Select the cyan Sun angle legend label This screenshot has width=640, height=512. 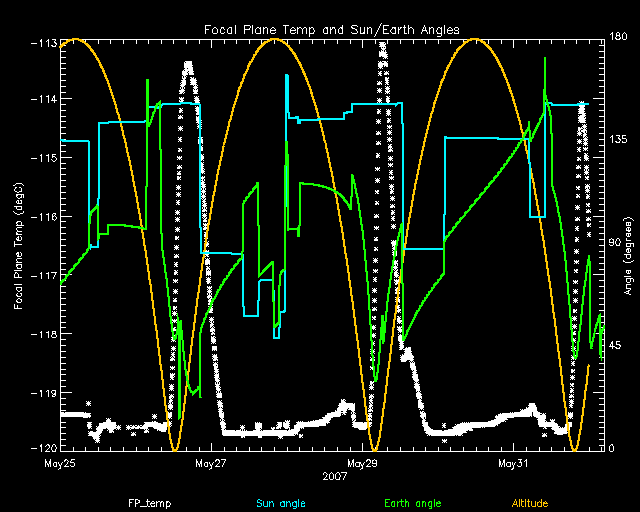pos(280,503)
